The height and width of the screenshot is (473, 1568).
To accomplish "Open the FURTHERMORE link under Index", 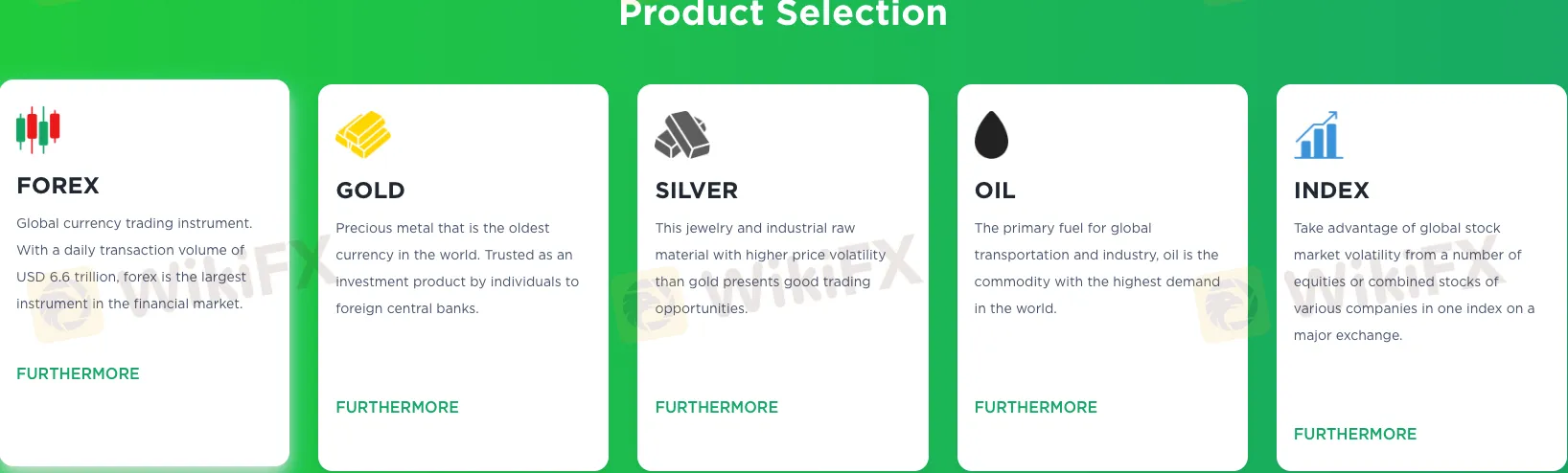I will pos(1354,434).
